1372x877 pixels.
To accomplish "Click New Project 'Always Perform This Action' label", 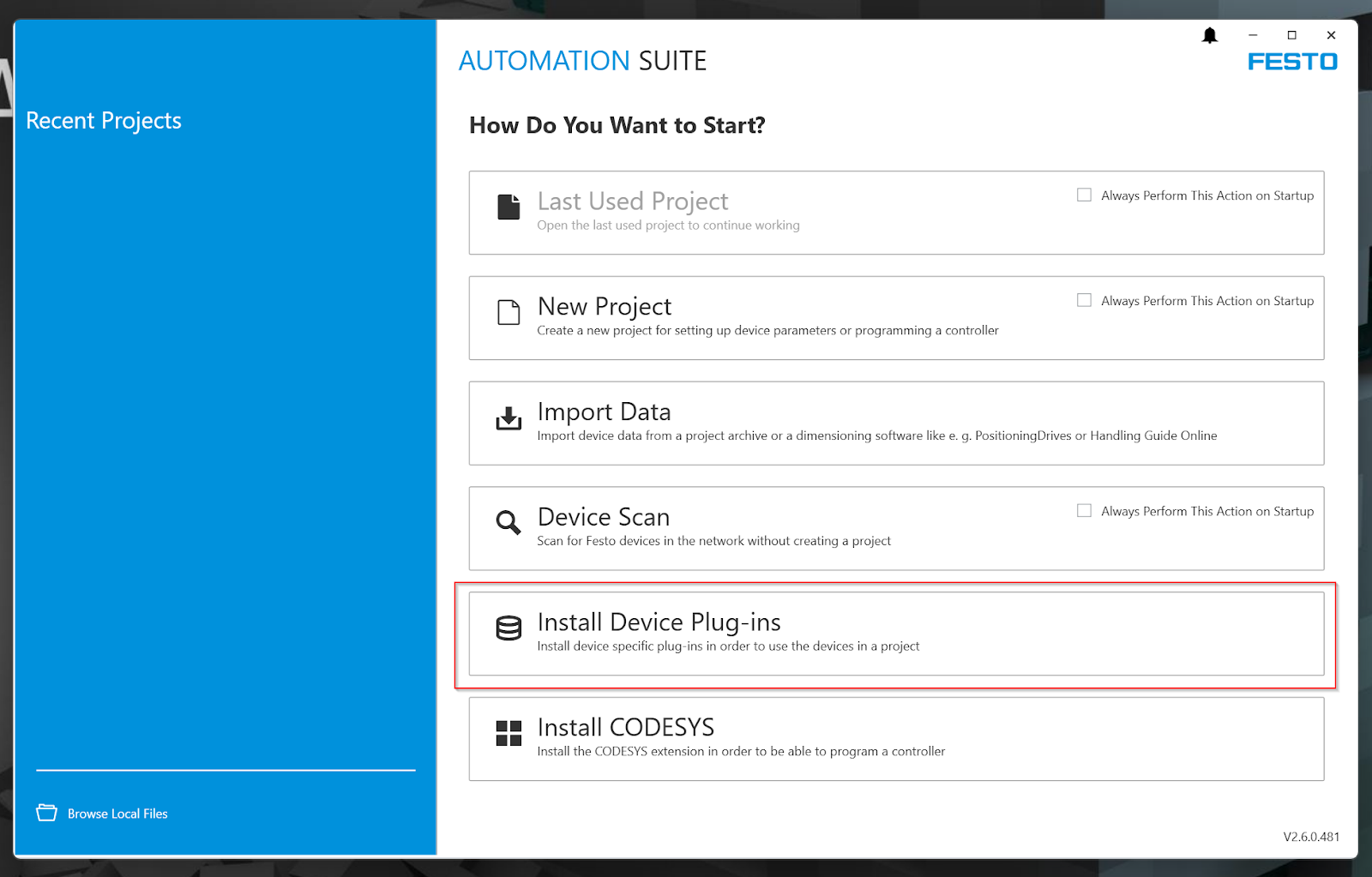I will pyautogui.click(x=1207, y=301).
